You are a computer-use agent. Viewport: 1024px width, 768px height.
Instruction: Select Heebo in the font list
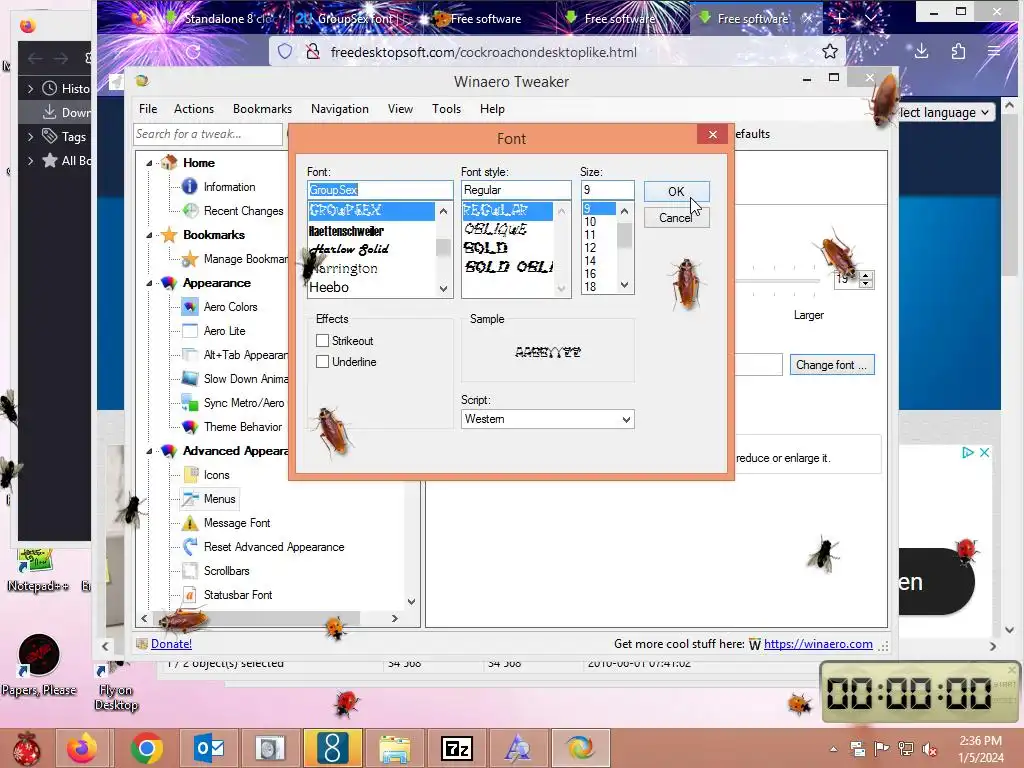tap(329, 287)
